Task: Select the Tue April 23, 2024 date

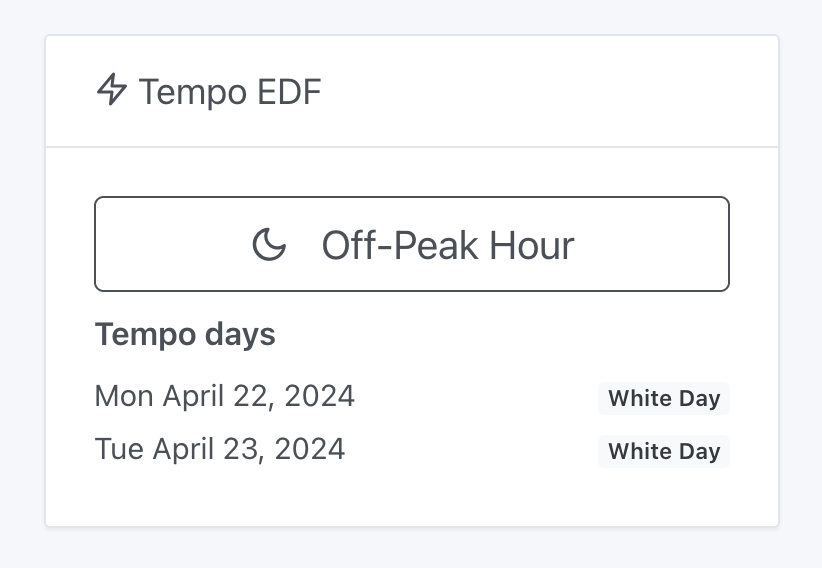Action: point(220,449)
